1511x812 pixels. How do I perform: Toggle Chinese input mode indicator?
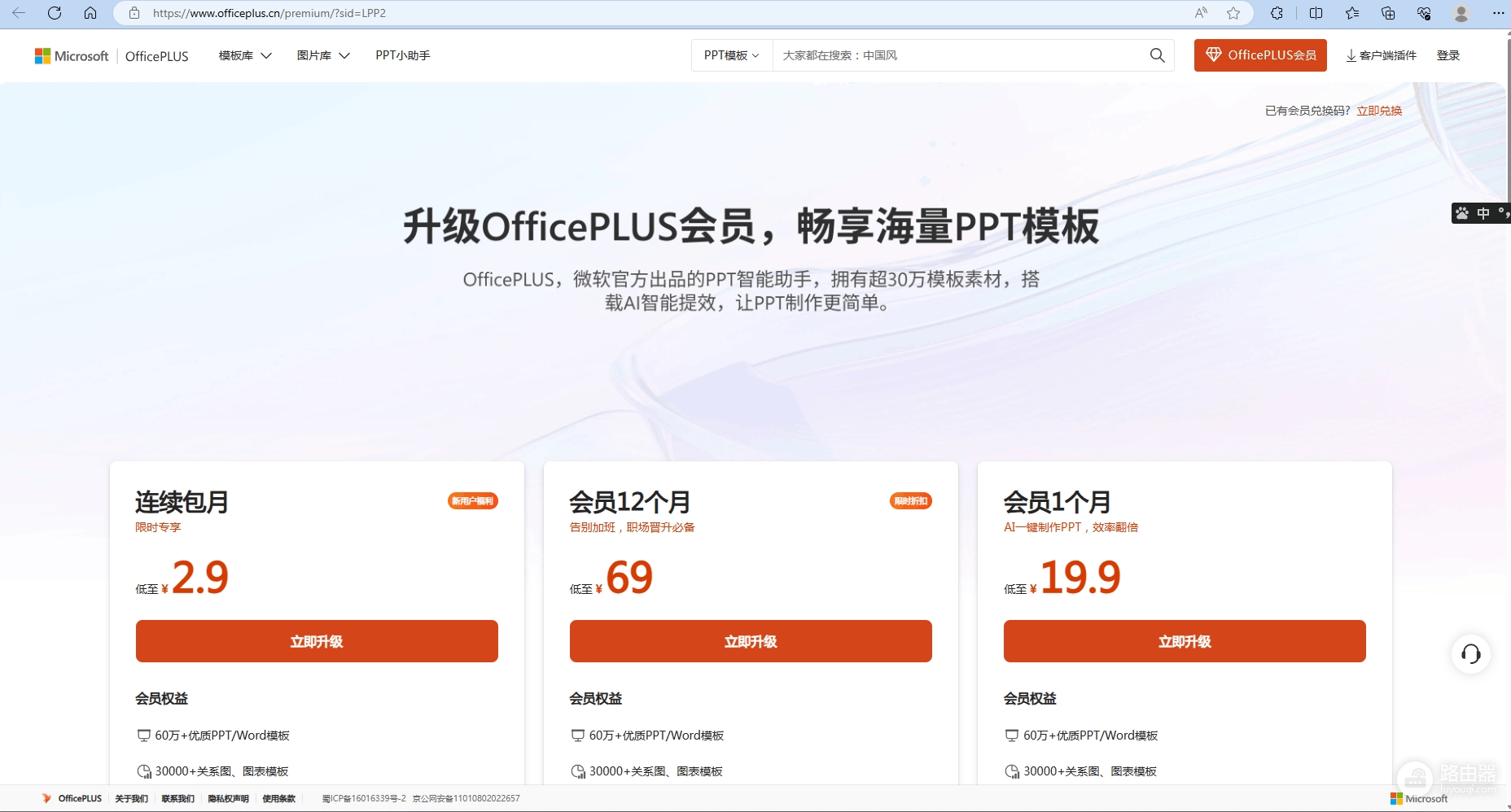pyautogui.click(x=1483, y=213)
